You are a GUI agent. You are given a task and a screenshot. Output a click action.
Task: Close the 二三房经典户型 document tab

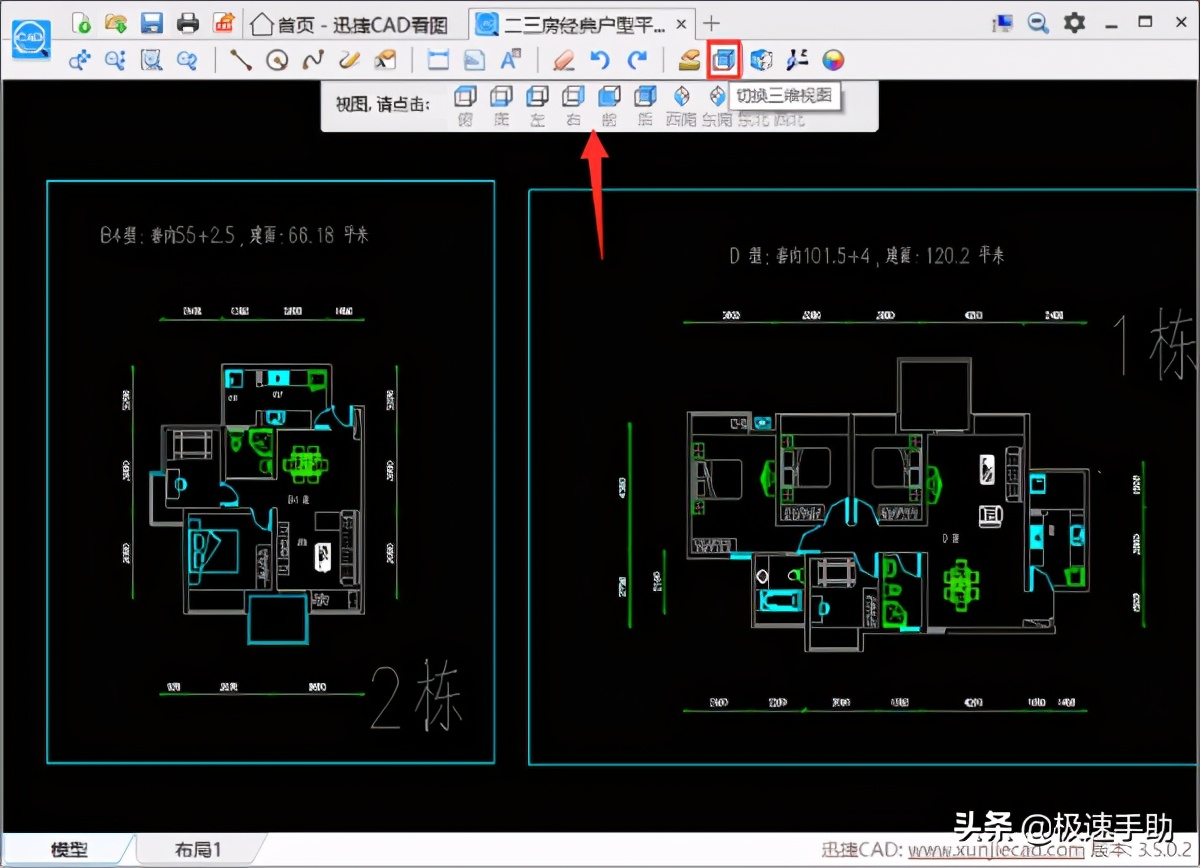pos(681,23)
